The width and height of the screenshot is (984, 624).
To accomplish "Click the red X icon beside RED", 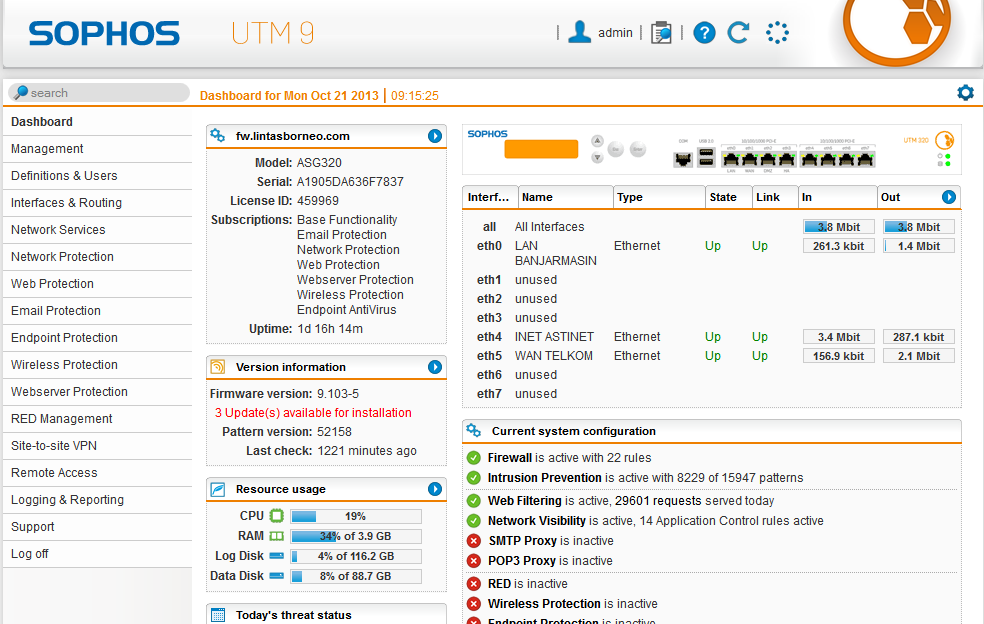I will (x=474, y=584).
